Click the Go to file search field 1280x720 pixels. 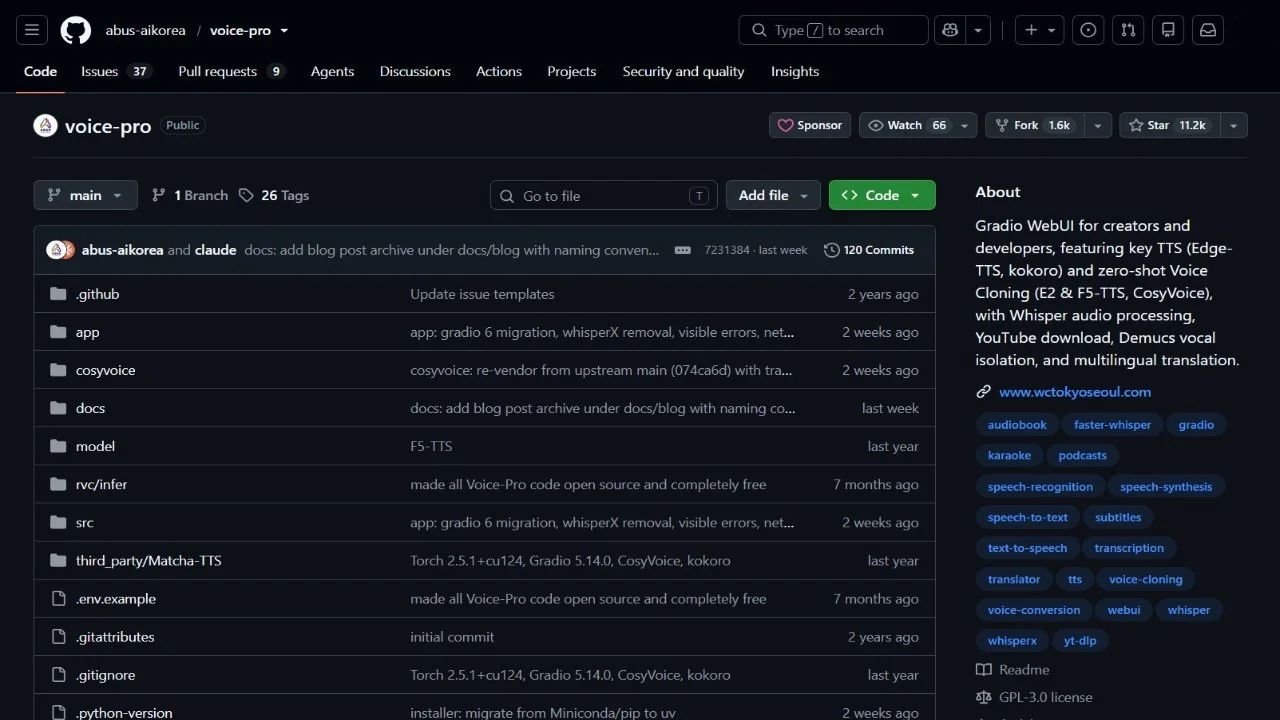pos(604,195)
